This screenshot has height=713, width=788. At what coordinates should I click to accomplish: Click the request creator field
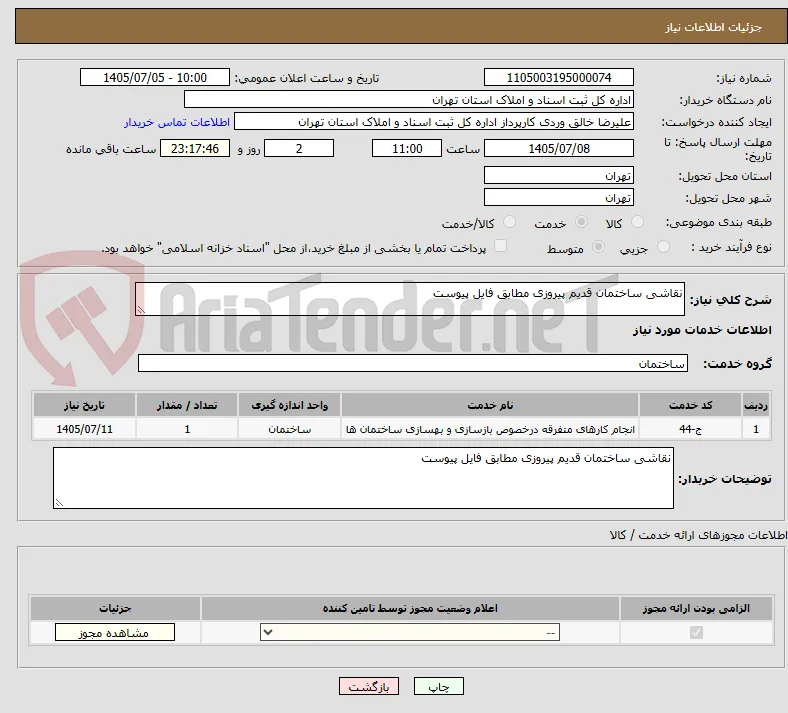pos(434,122)
